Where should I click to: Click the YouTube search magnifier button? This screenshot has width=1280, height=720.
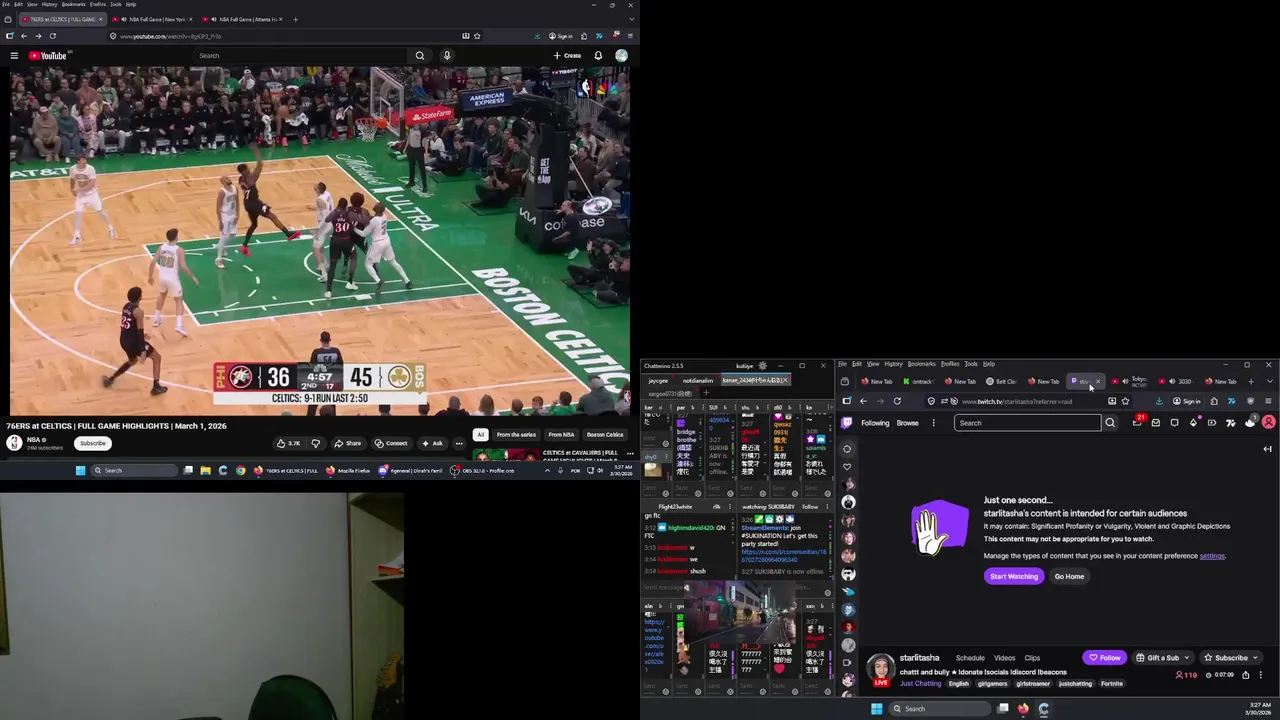tap(420, 56)
